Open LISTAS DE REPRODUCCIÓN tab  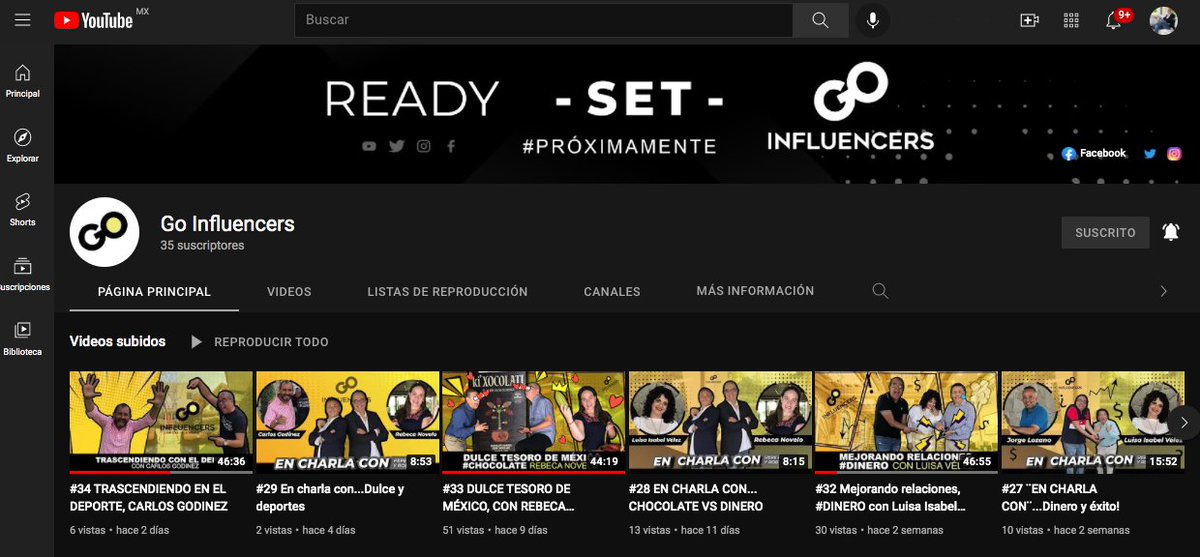[x=447, y=292]
